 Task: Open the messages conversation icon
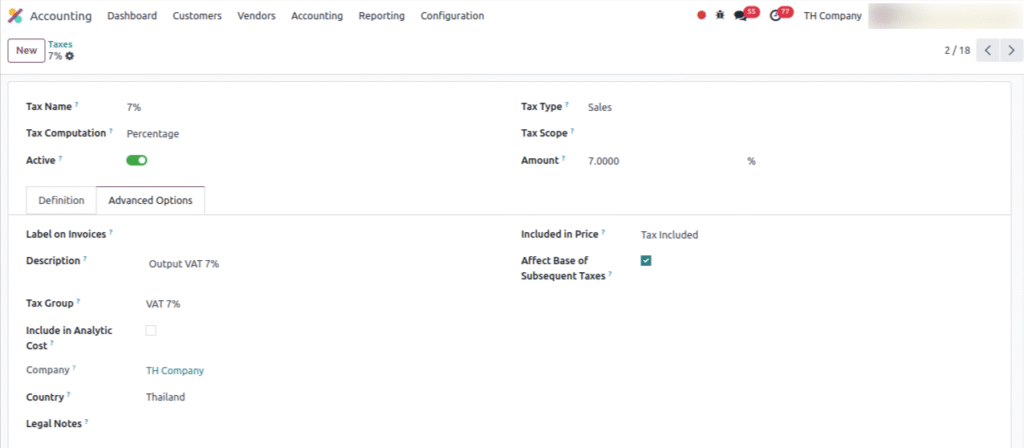coord(741,16)
